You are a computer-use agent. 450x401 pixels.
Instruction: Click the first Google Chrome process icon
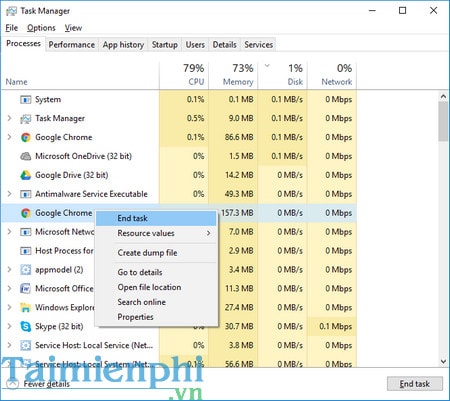pos(26,137)
